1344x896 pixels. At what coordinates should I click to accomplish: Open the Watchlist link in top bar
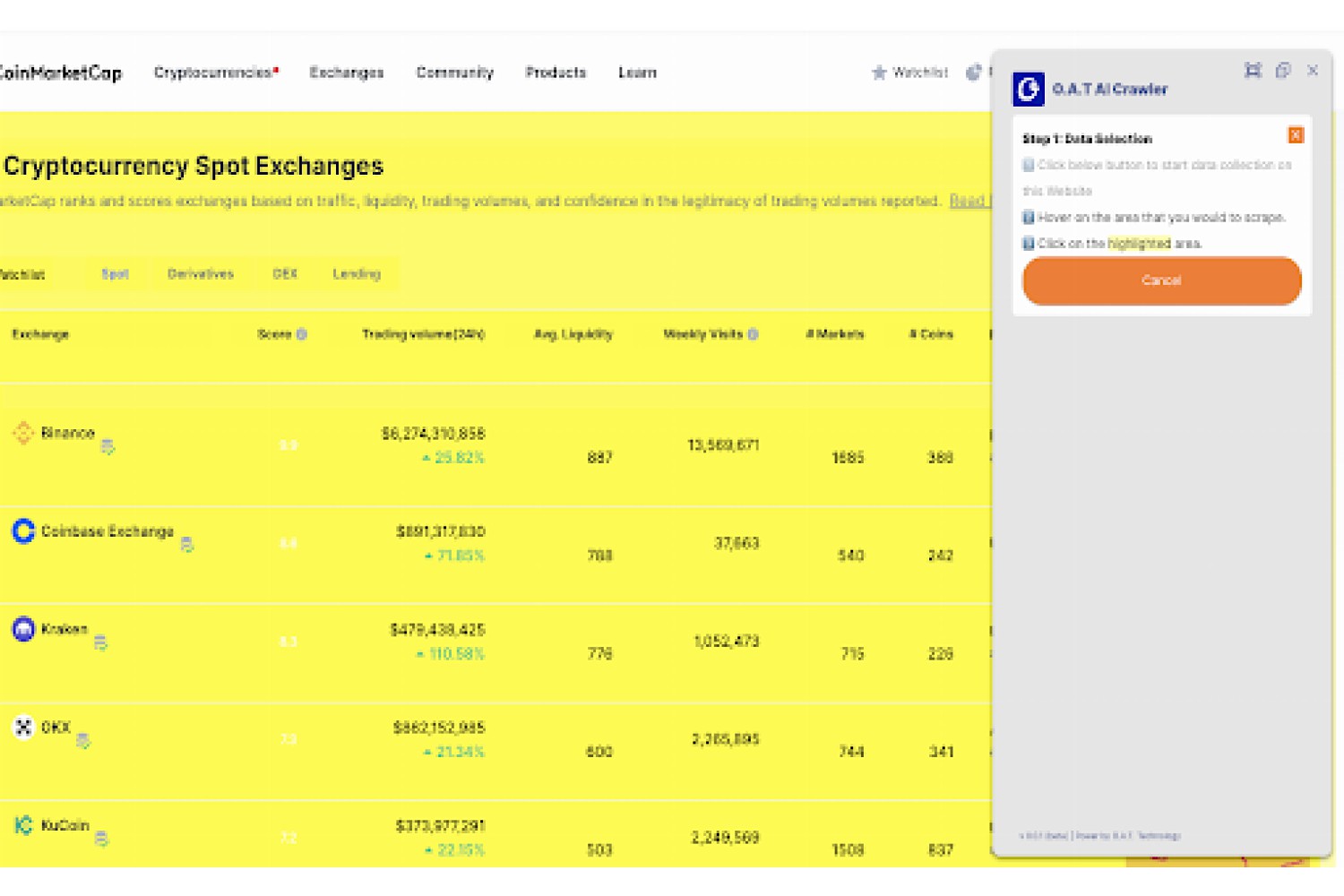[920, 73]
